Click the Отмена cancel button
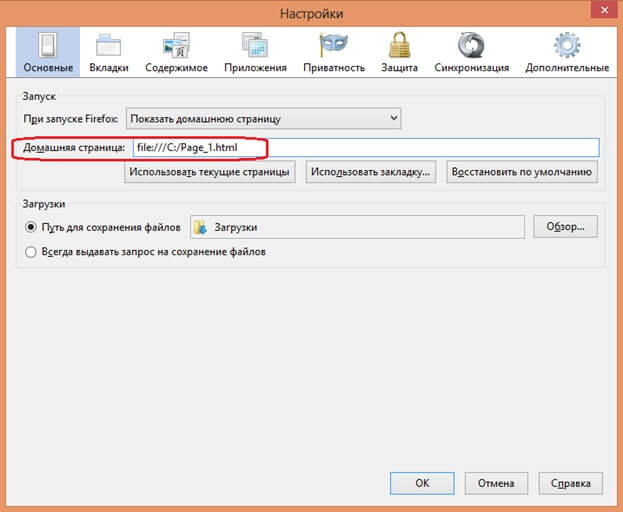 coord(496,483)
